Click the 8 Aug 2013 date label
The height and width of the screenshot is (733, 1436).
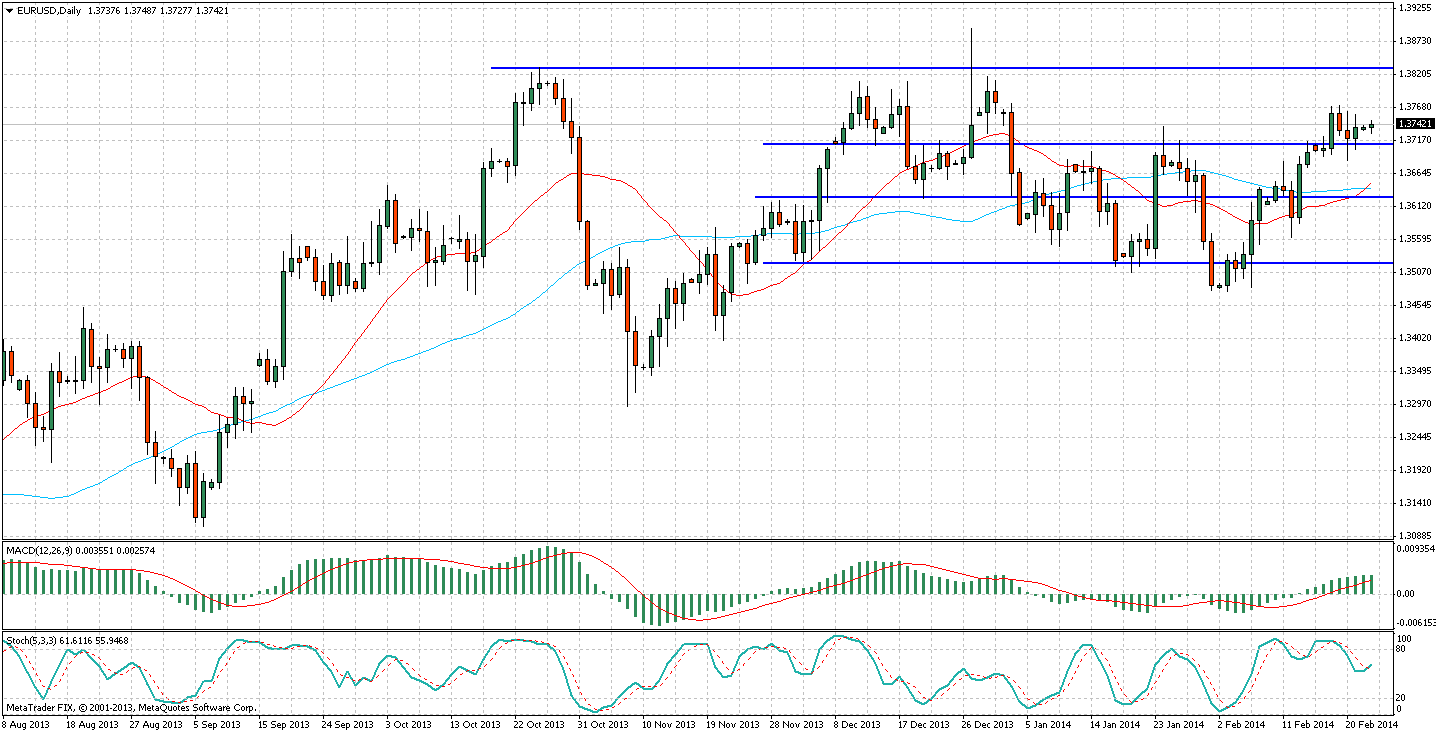pyautogui.click(x=26, y=724)
